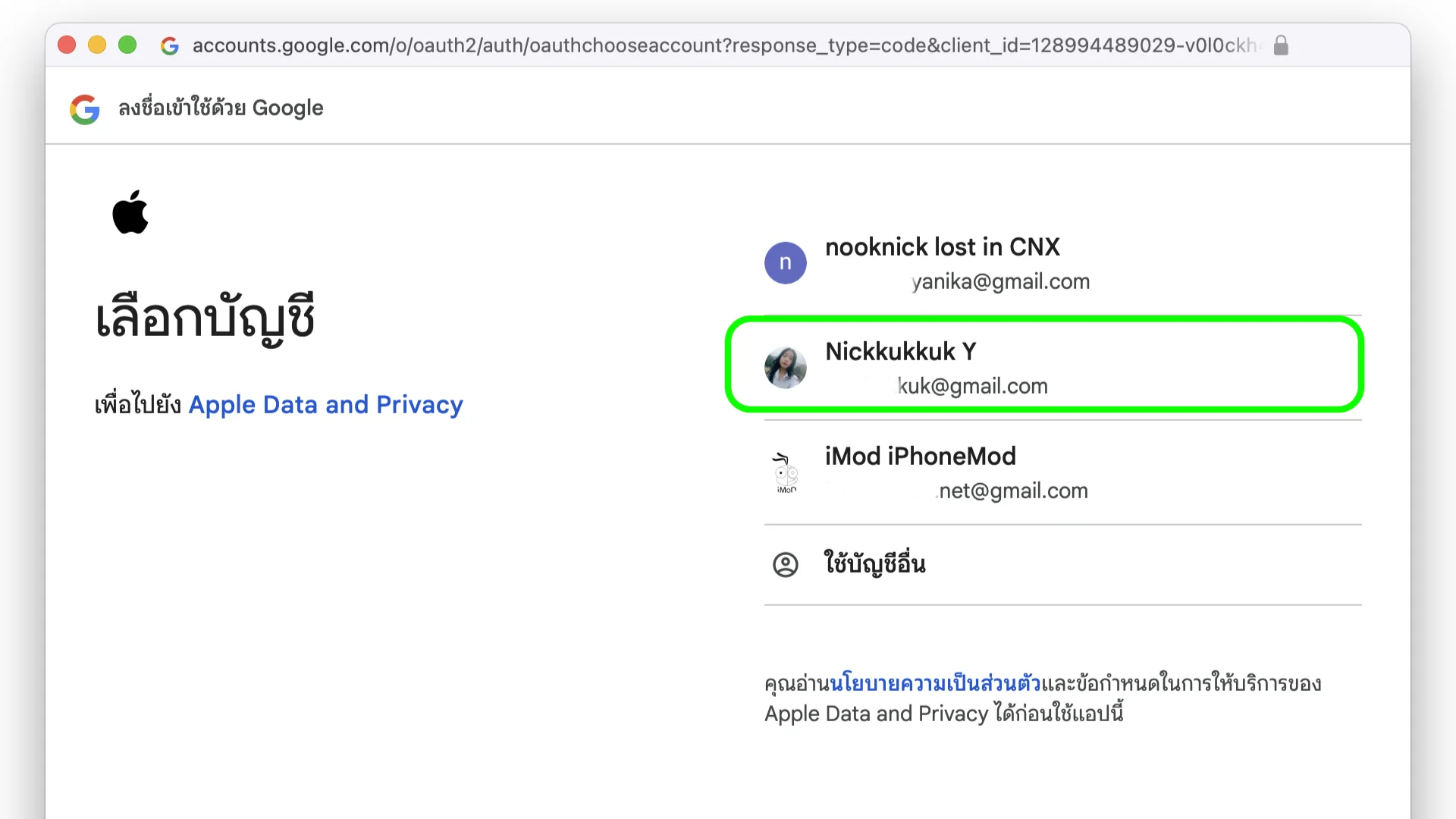
Task: Click the kuk@gmail.com email text
Action: (972, 387)
